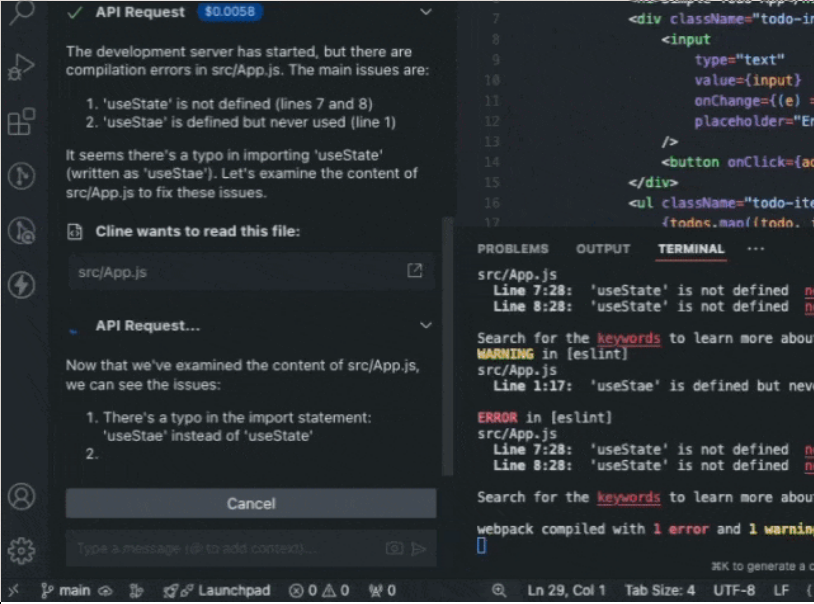Click the second keywords link in terminal
Image resolution: width=814 pixels, height=604 pixels.
(x=629, y=498)
